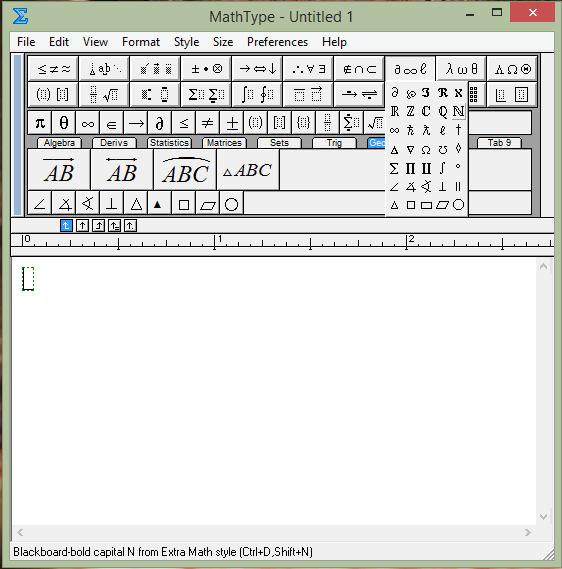562x569 pixels.
Task: Open the Format menu
Action: point(141,42)
